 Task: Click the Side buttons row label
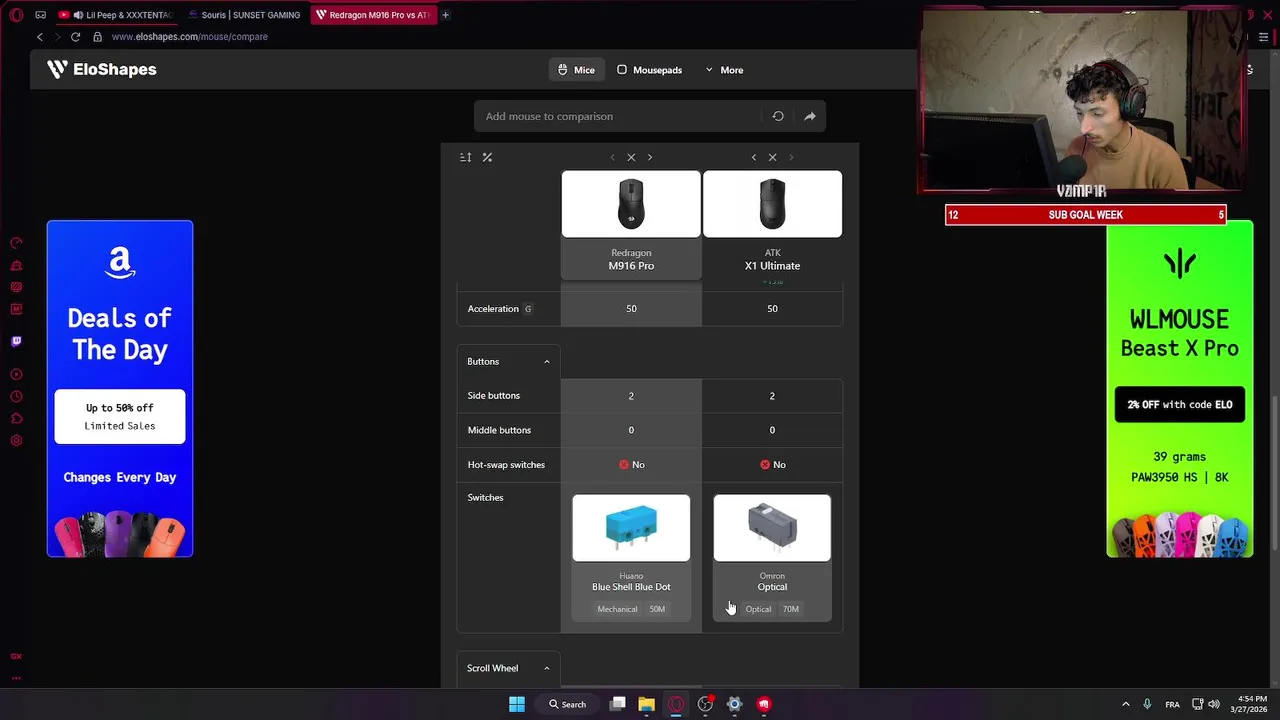494,396
